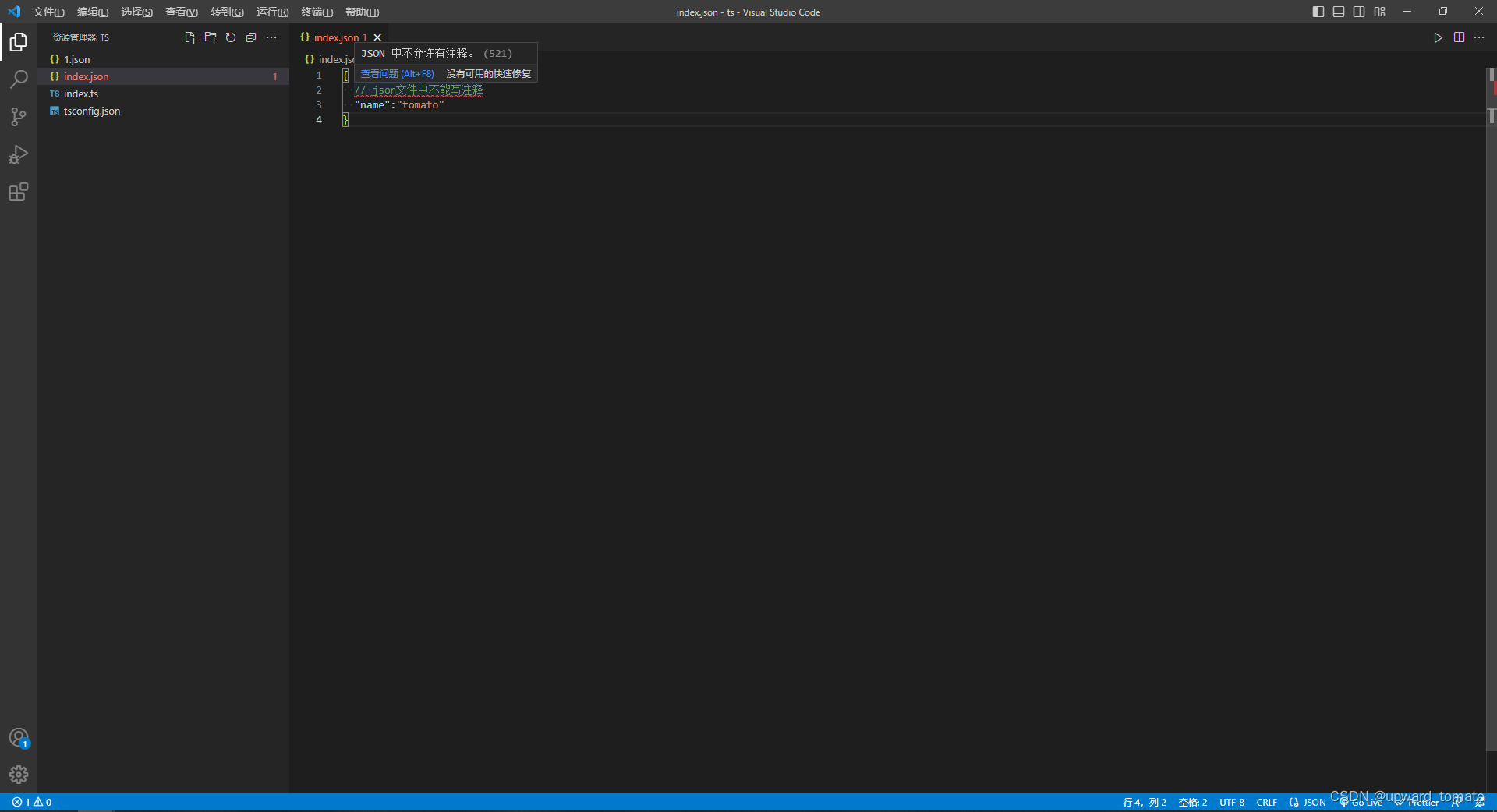Close the index.json editor tab
Image resolution: width=1497 pixels, height=812 pixels.
point(377,37)
